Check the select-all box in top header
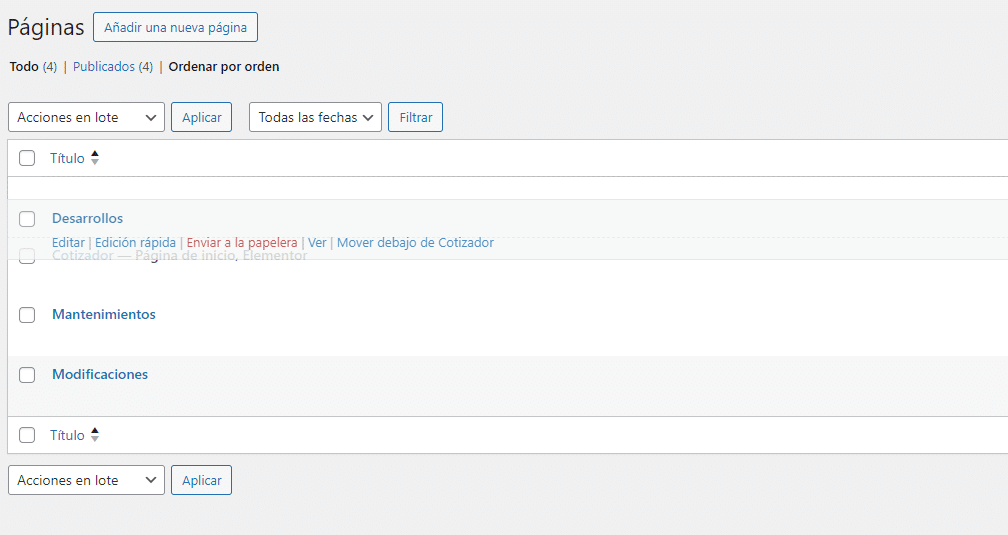 coord(27,158)
